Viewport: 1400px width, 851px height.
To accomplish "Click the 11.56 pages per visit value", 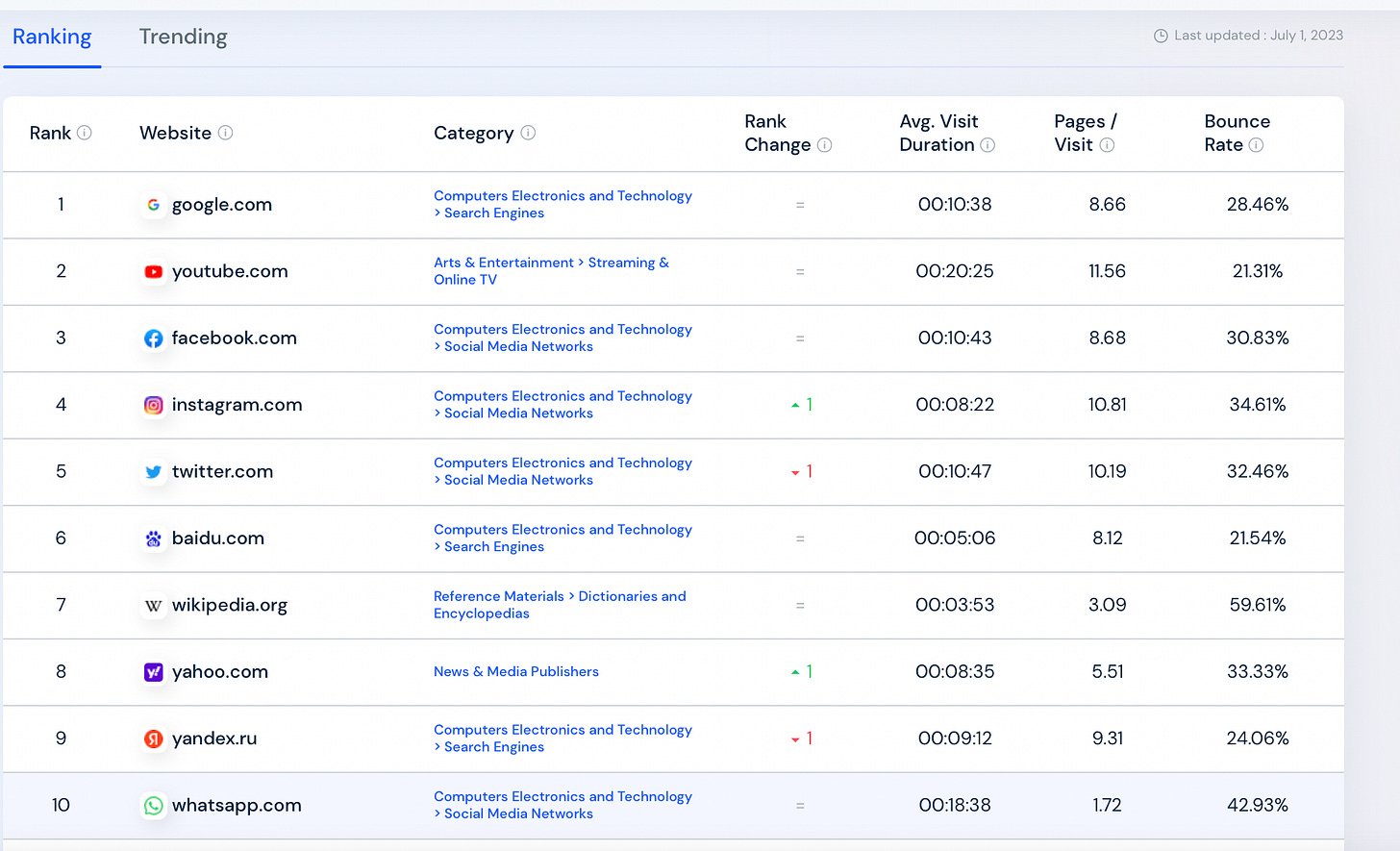I will 1107,271.
